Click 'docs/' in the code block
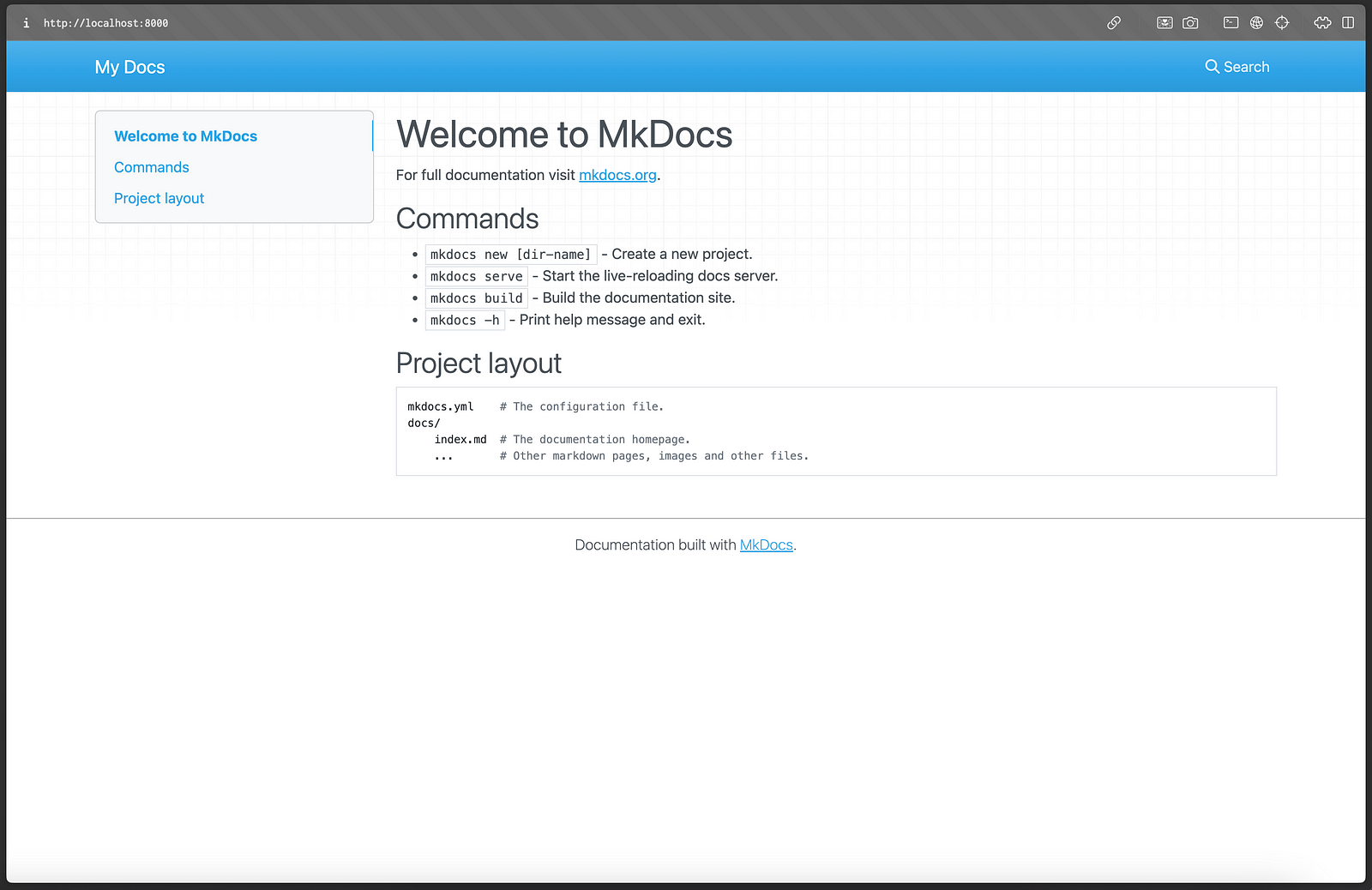1372x890 pixels. (x=424, y=423)
